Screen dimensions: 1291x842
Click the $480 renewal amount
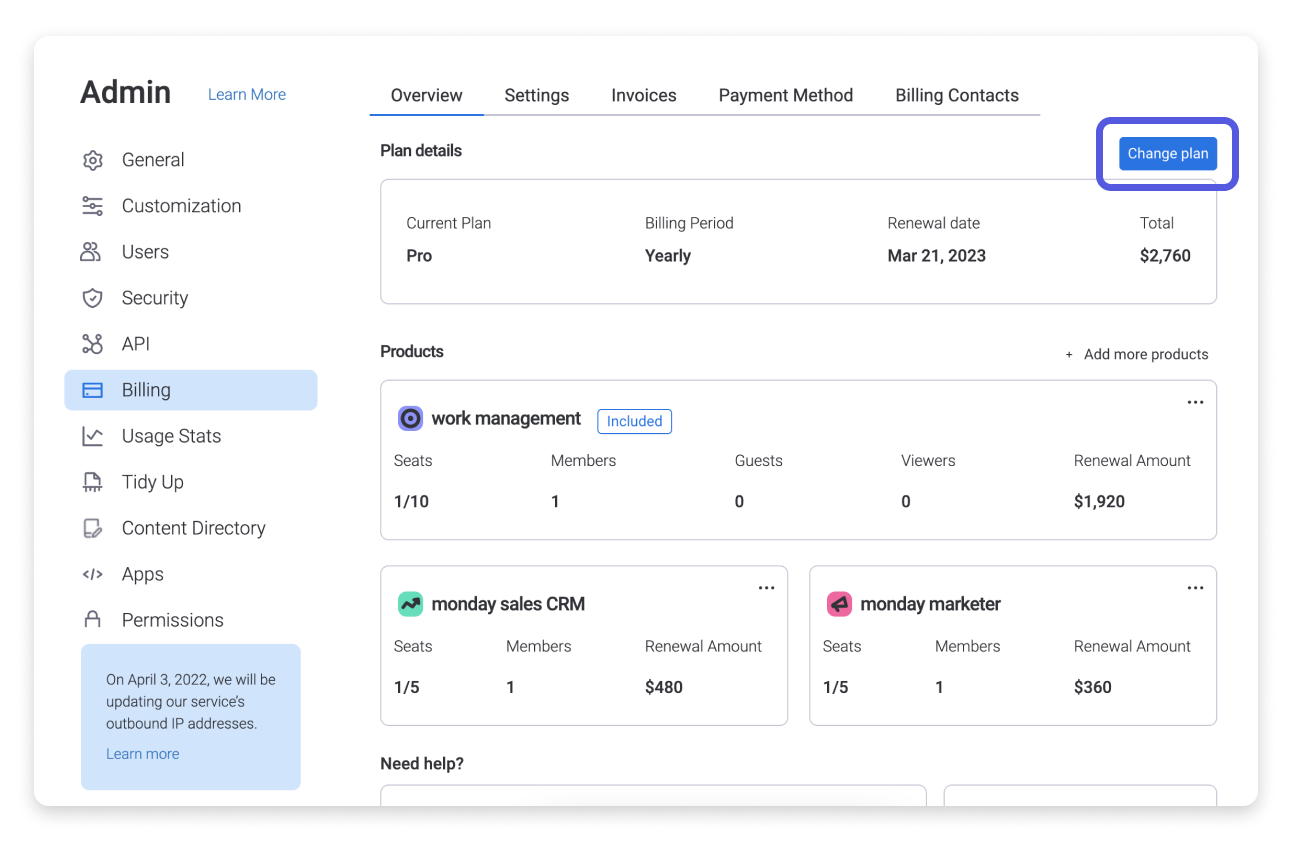[x=664, y=688]
